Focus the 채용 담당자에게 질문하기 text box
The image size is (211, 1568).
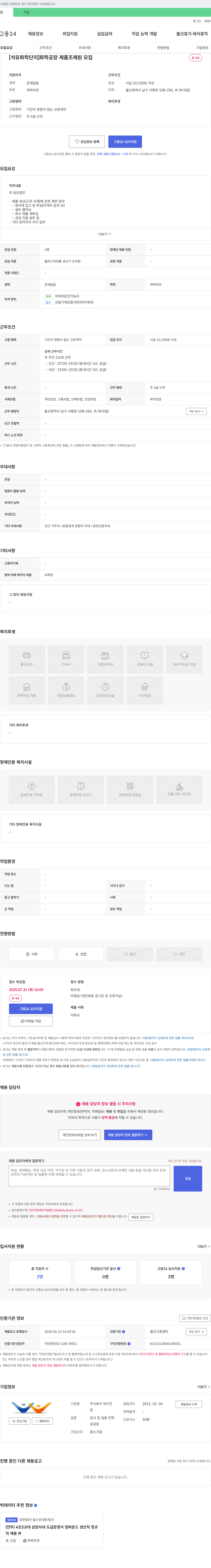(x=90, y=1176)
